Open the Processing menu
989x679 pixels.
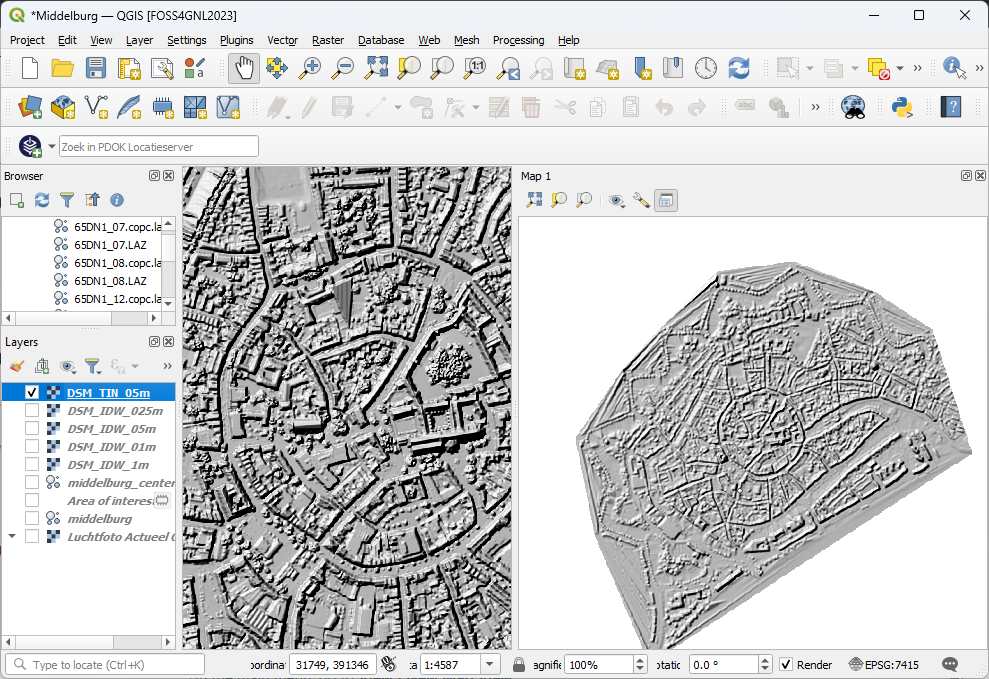[x=518, y=40]
